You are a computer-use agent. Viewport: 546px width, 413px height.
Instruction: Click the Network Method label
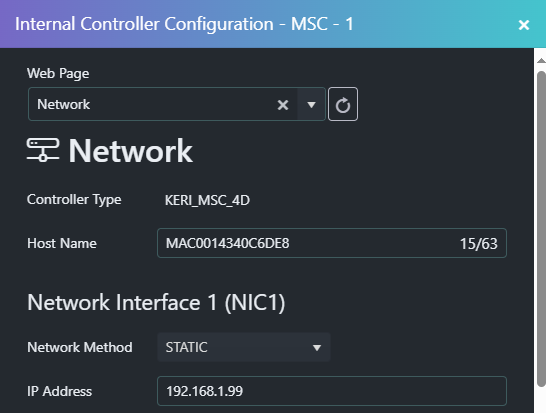click(80, 347)
